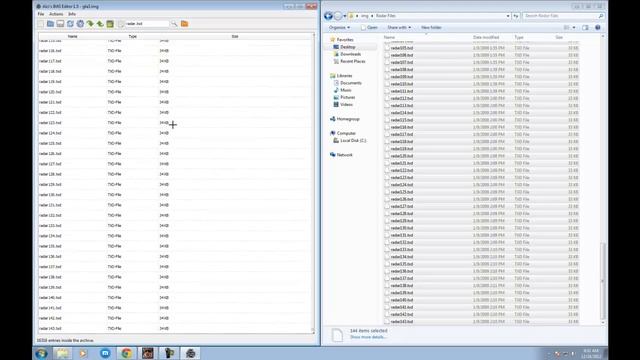
Task: Sort IMG Editor list by Size column header
Action: click(235, 36)
